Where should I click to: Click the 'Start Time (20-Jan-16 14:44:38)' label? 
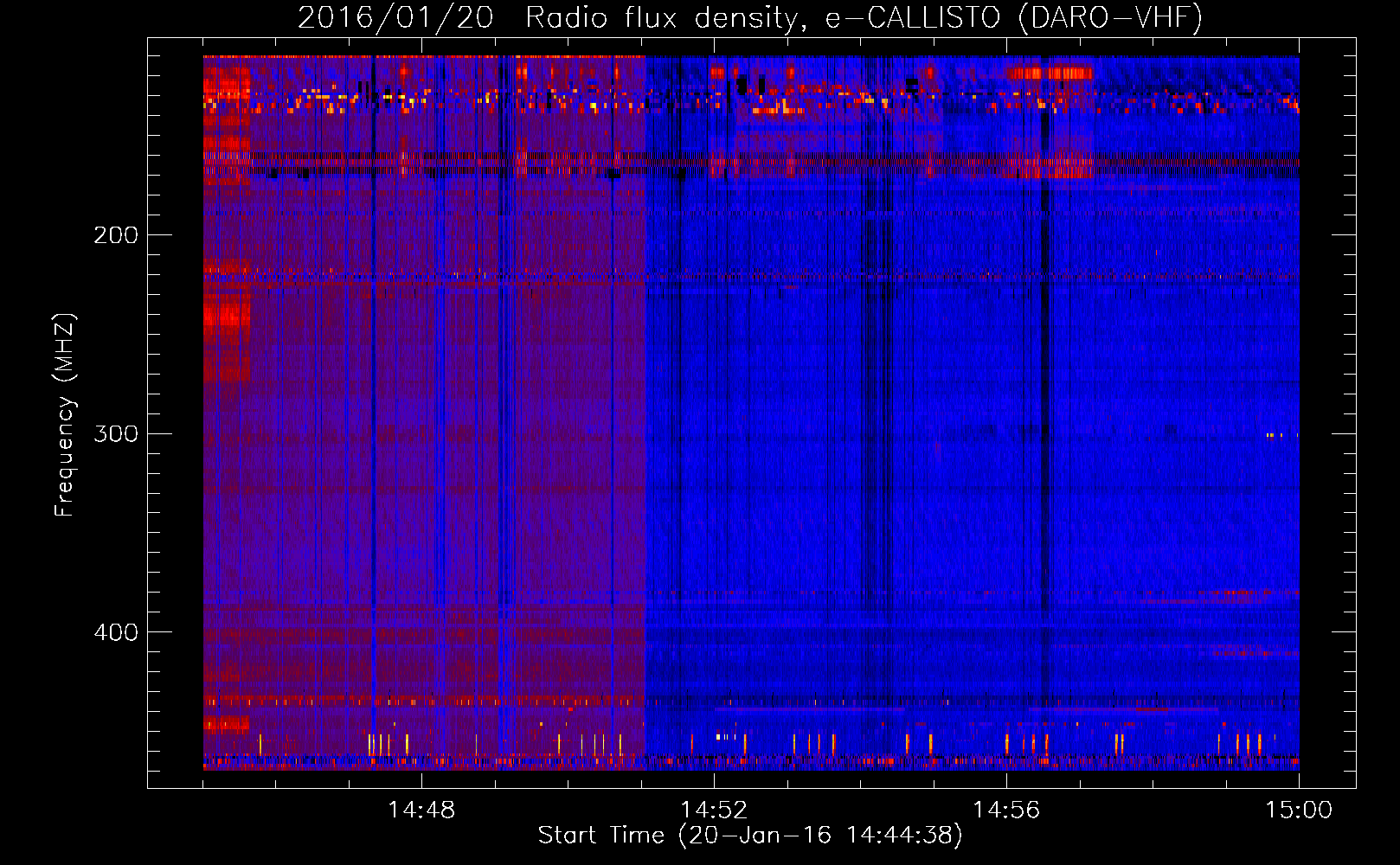[750, 836]
